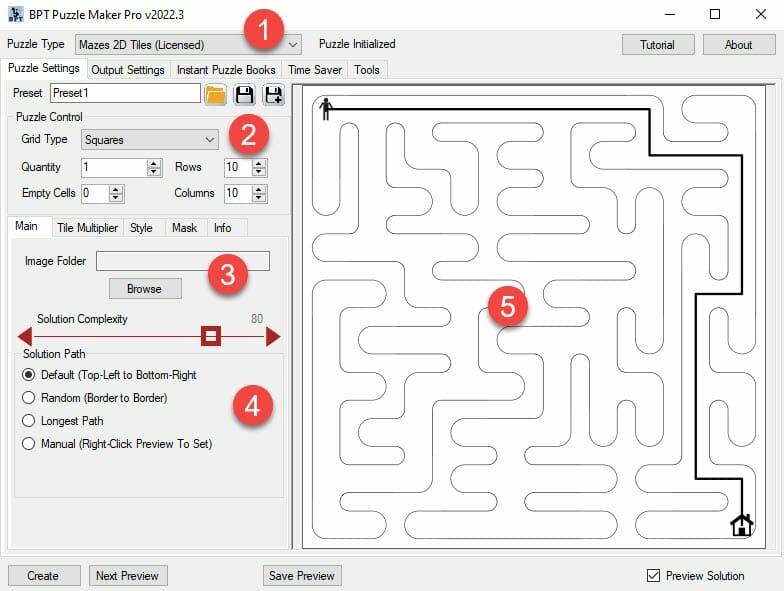784x591 pixels.
Task: Increase the Rows value with up arrow
Action: tap(258, 164)
